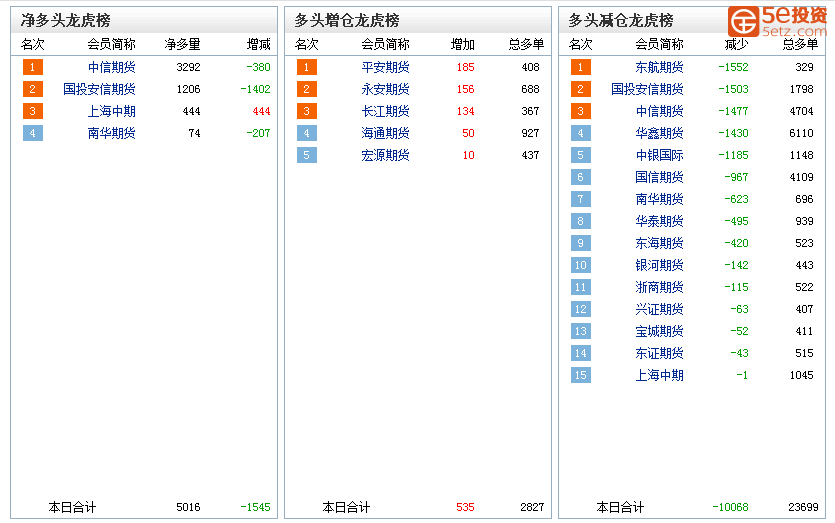Click the 5e投资 logo
The image size is (835, 523).
[777, 21]
